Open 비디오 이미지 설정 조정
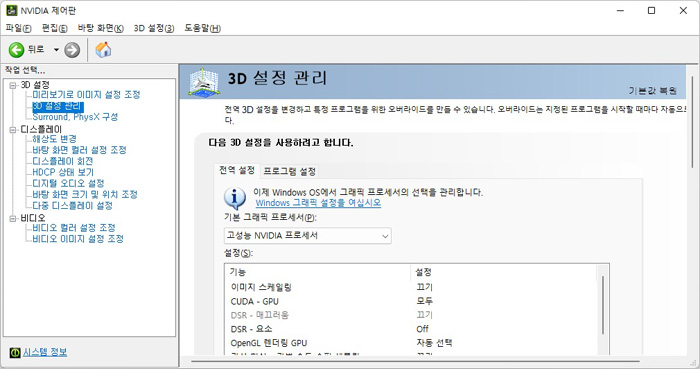The height and width of the screenshot is (369, 700). pyautogui.click(x=78, y=239)
